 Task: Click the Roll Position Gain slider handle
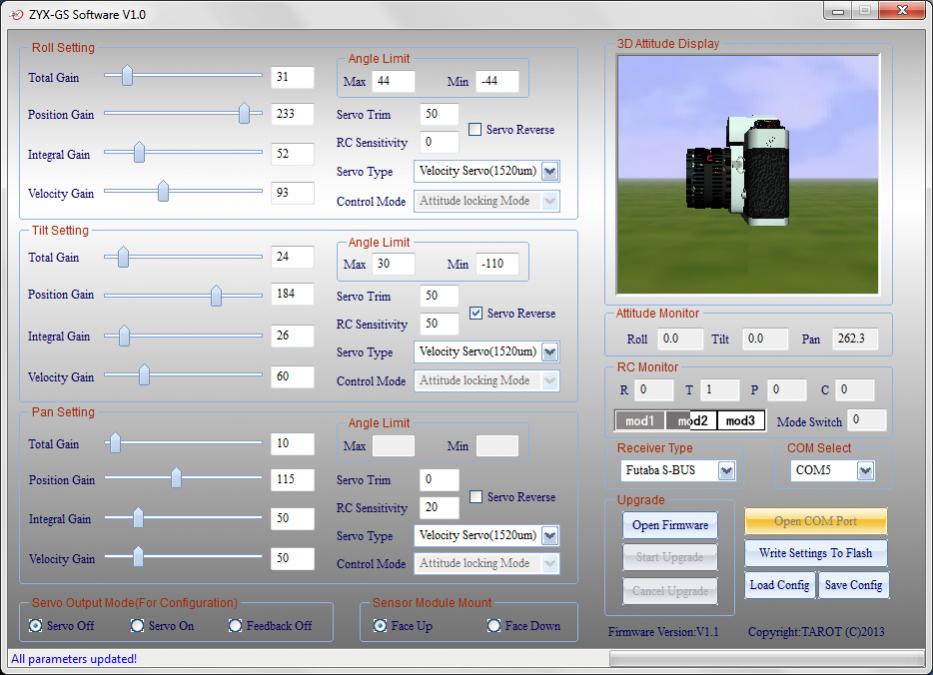244,115
